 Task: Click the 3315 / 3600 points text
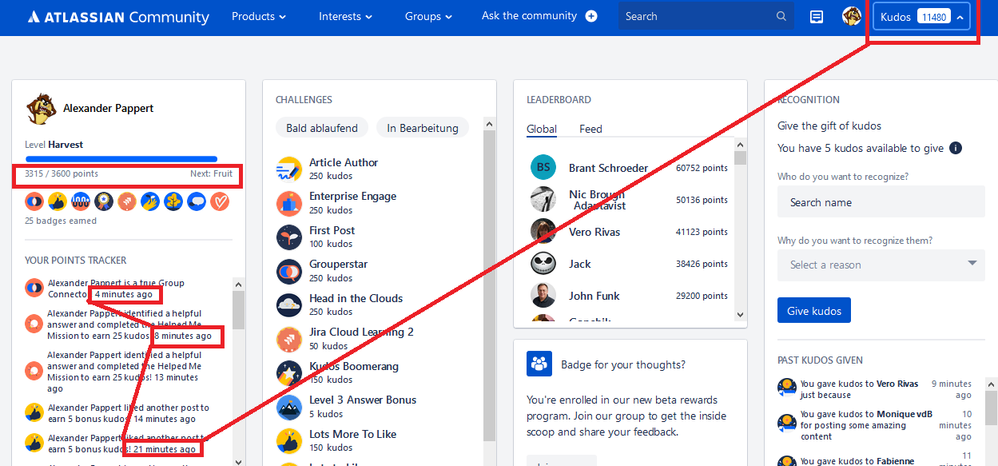pos(62,174)
